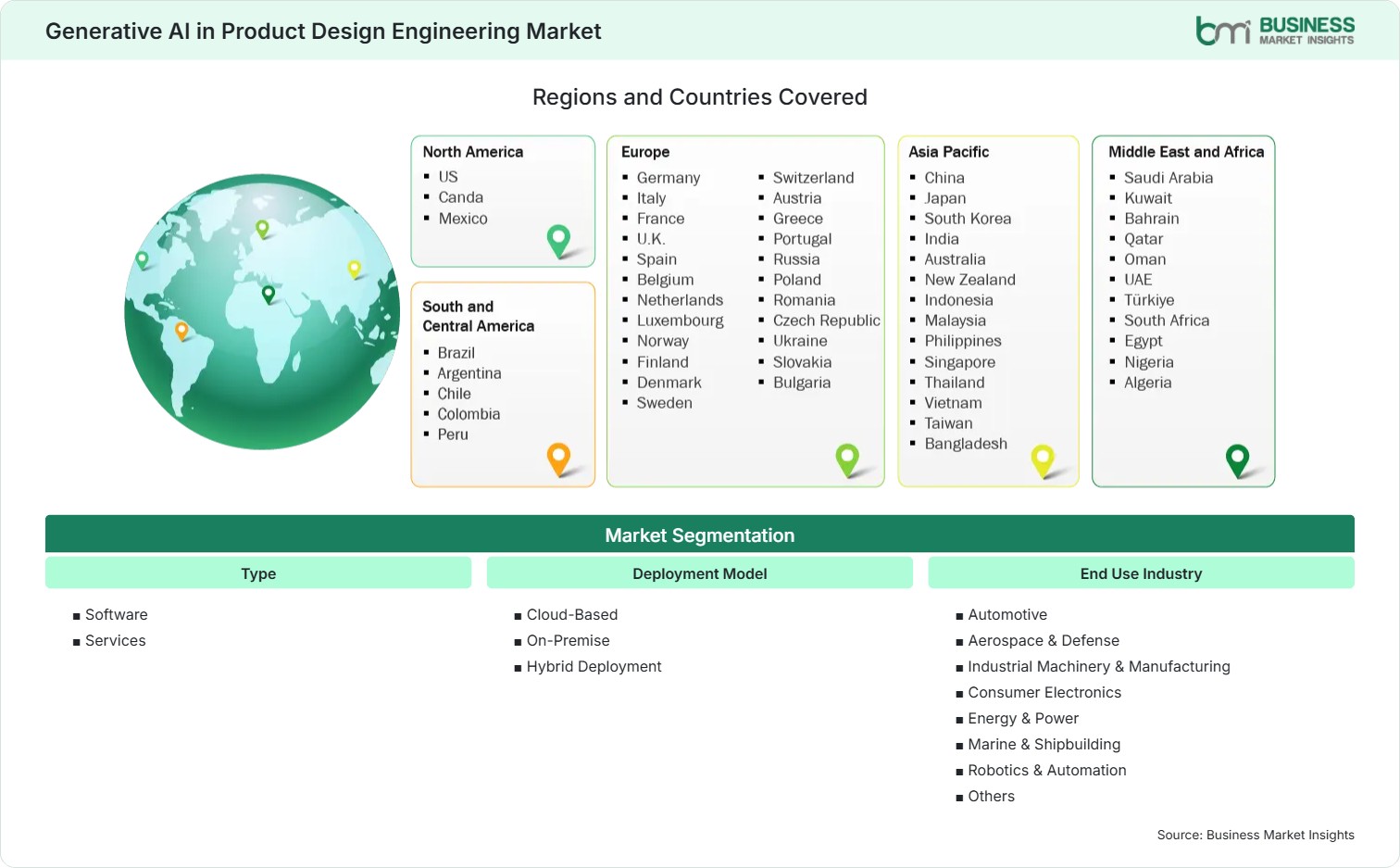The image size is (1400, 868).
Task: Select 'Brazil' in South and Central America
Action: pos(456,353)
